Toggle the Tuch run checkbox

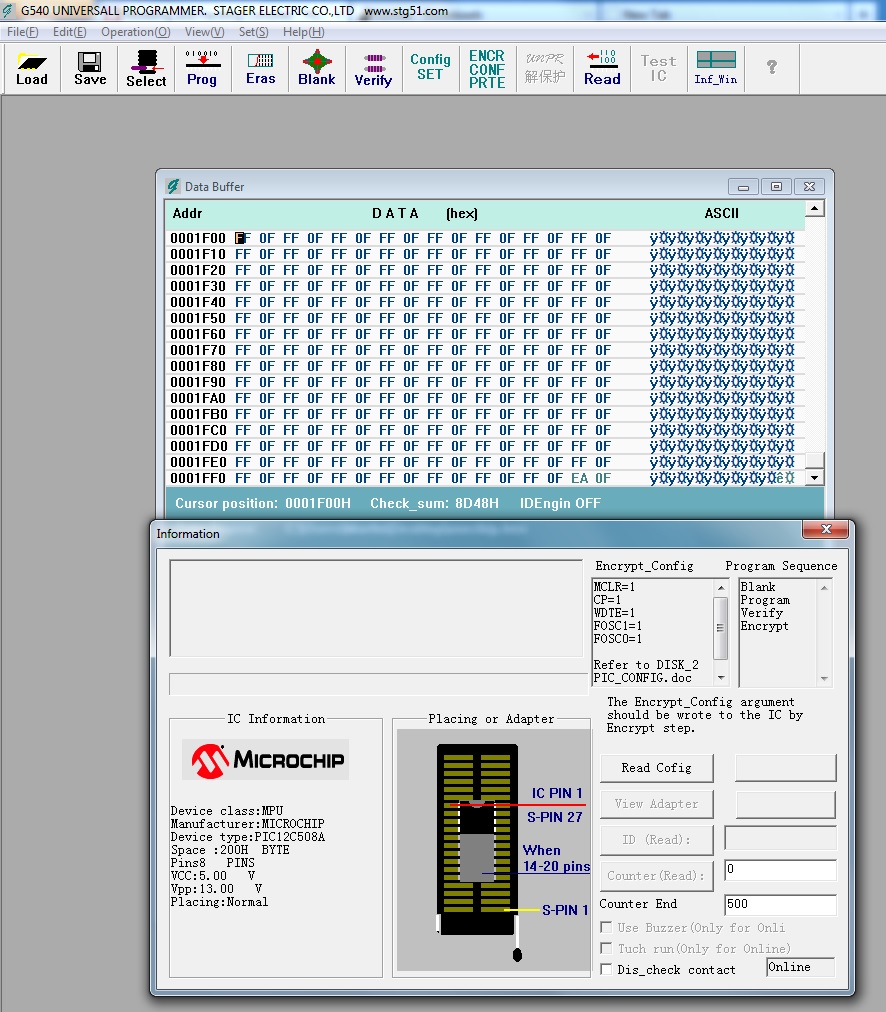(607, 948)
